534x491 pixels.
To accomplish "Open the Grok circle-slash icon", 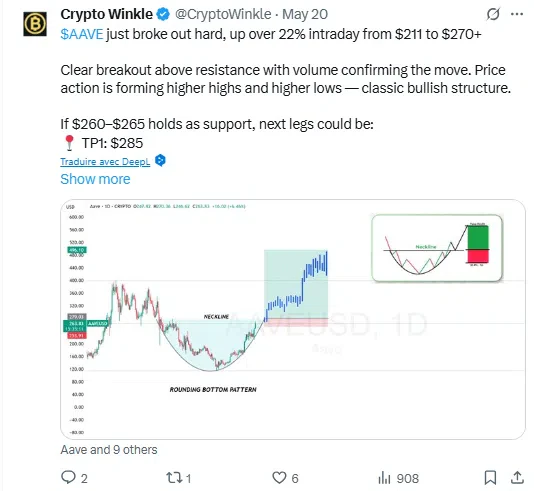I will point(493,14).
